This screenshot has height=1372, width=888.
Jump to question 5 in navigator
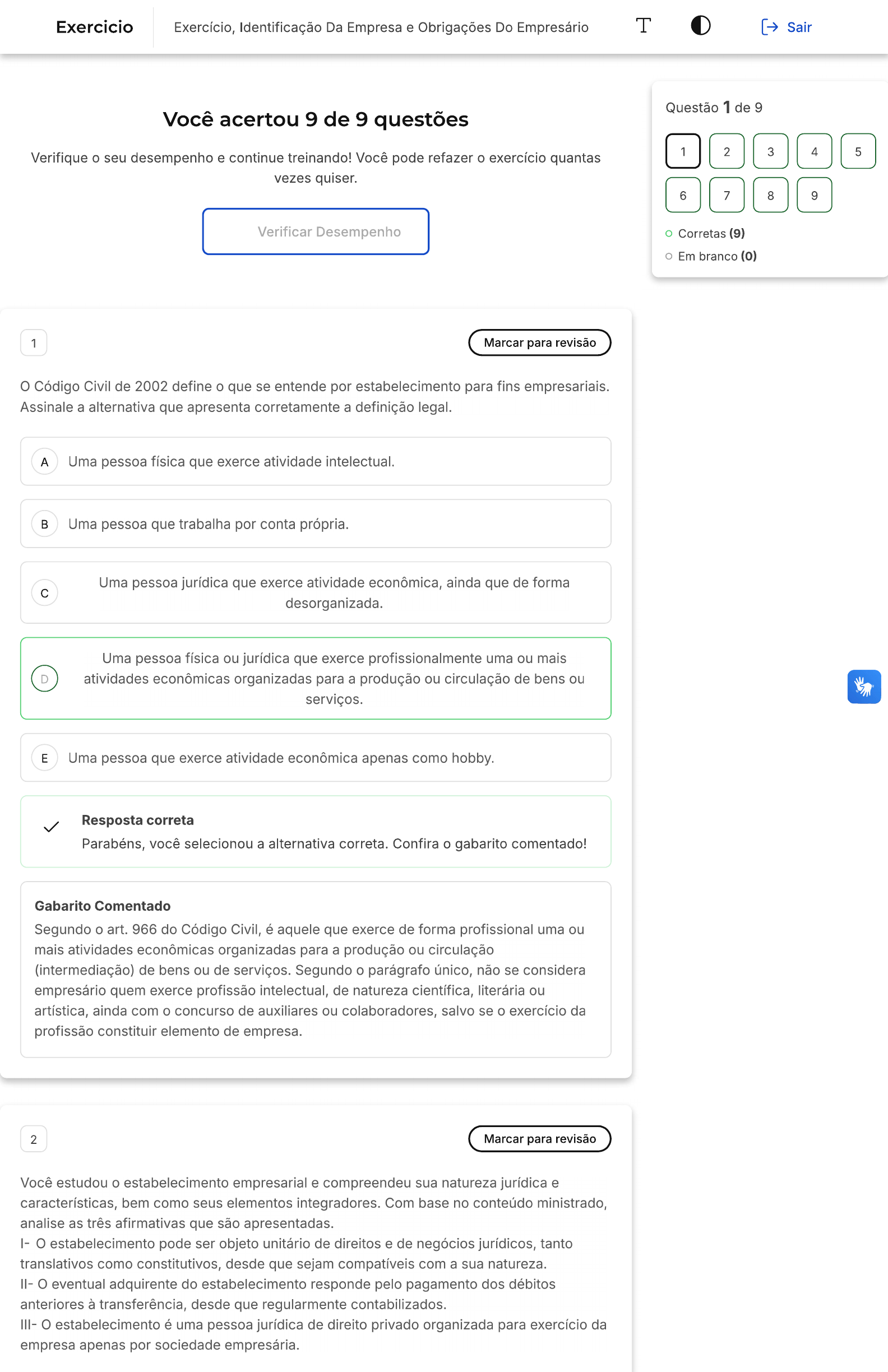coord(858,152)
